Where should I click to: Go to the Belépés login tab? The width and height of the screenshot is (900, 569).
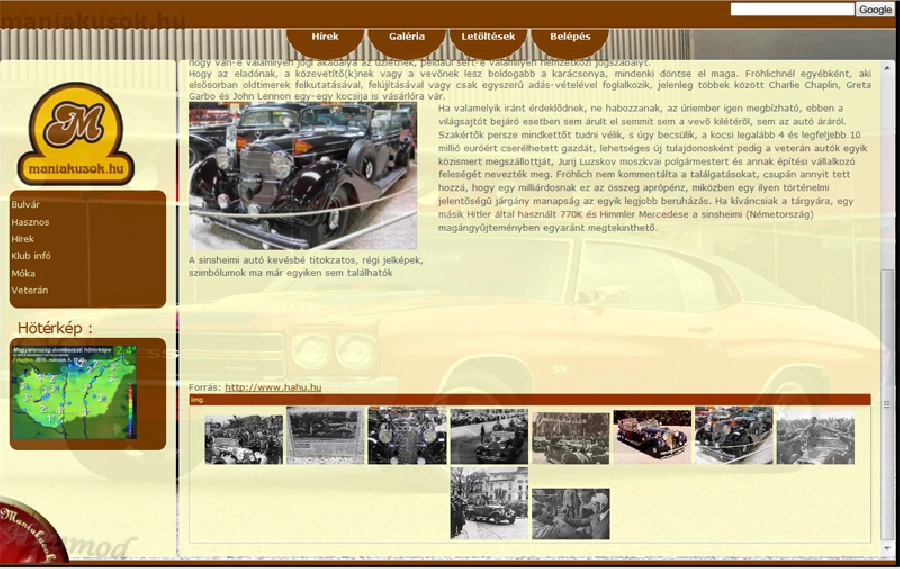pos(569,37)
